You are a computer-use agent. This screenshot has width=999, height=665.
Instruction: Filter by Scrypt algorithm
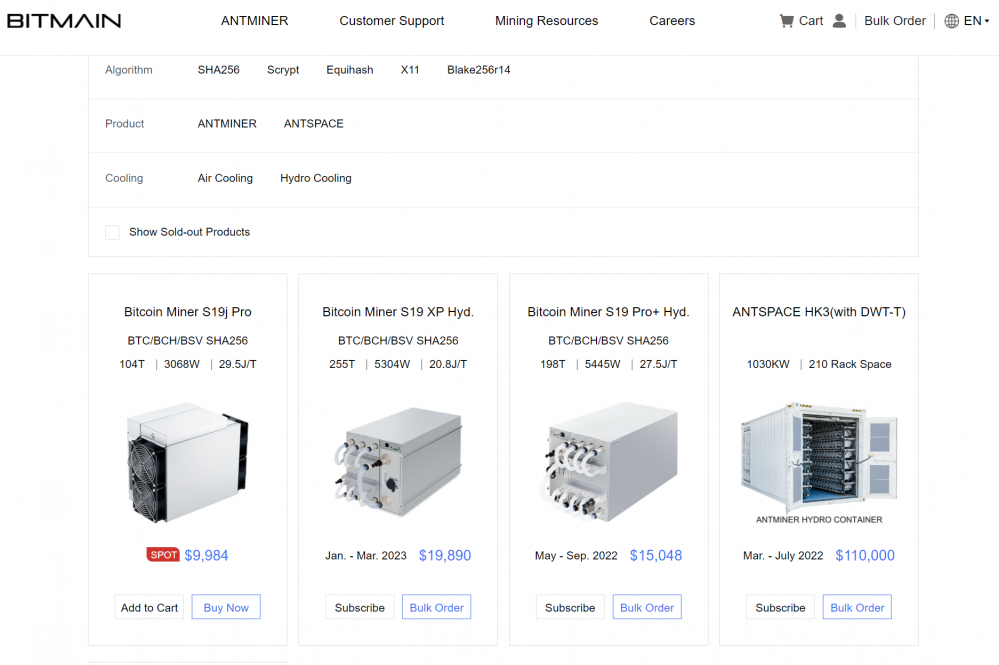[x=283, y=70]
